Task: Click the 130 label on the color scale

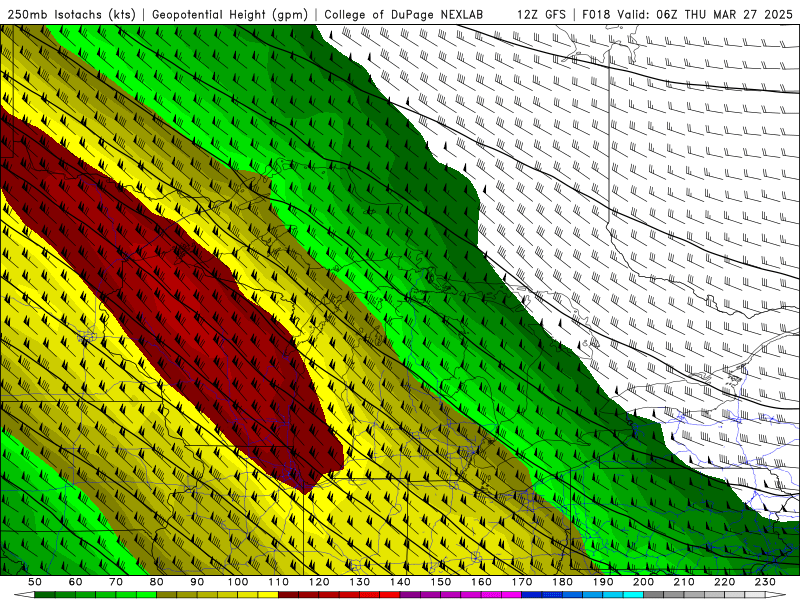Action: [x=360, y=582]
